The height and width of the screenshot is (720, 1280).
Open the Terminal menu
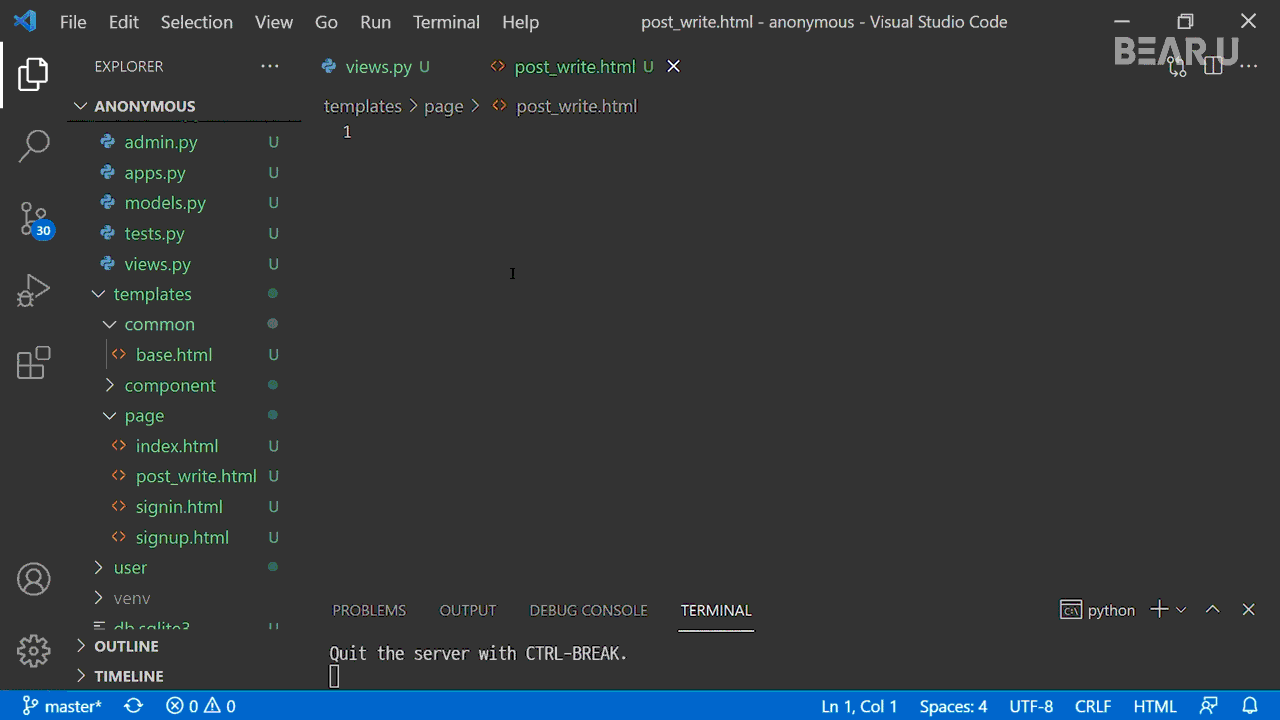[x=446, y=22]
